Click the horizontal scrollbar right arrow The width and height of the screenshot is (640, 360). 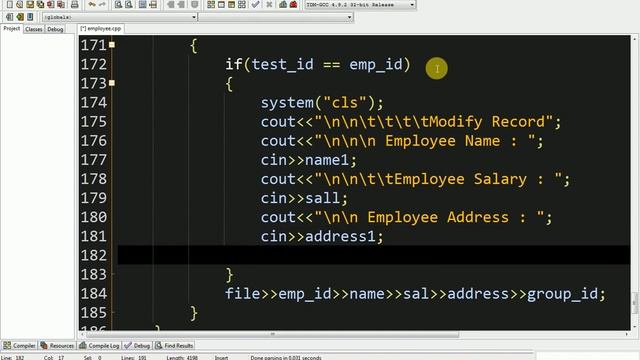[x=627, y=334]
